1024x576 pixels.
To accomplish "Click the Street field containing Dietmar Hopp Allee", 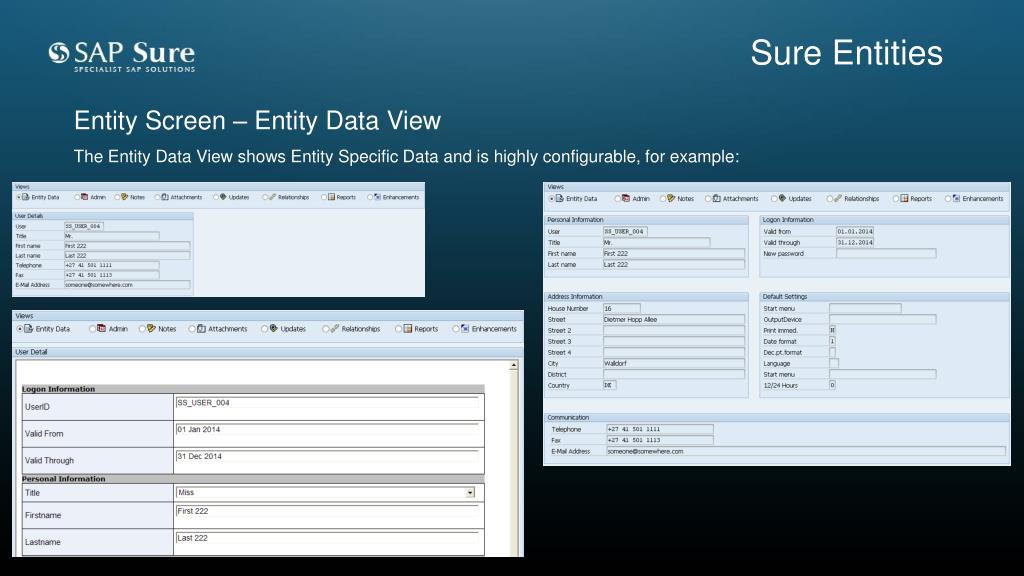I will (673, 319).
